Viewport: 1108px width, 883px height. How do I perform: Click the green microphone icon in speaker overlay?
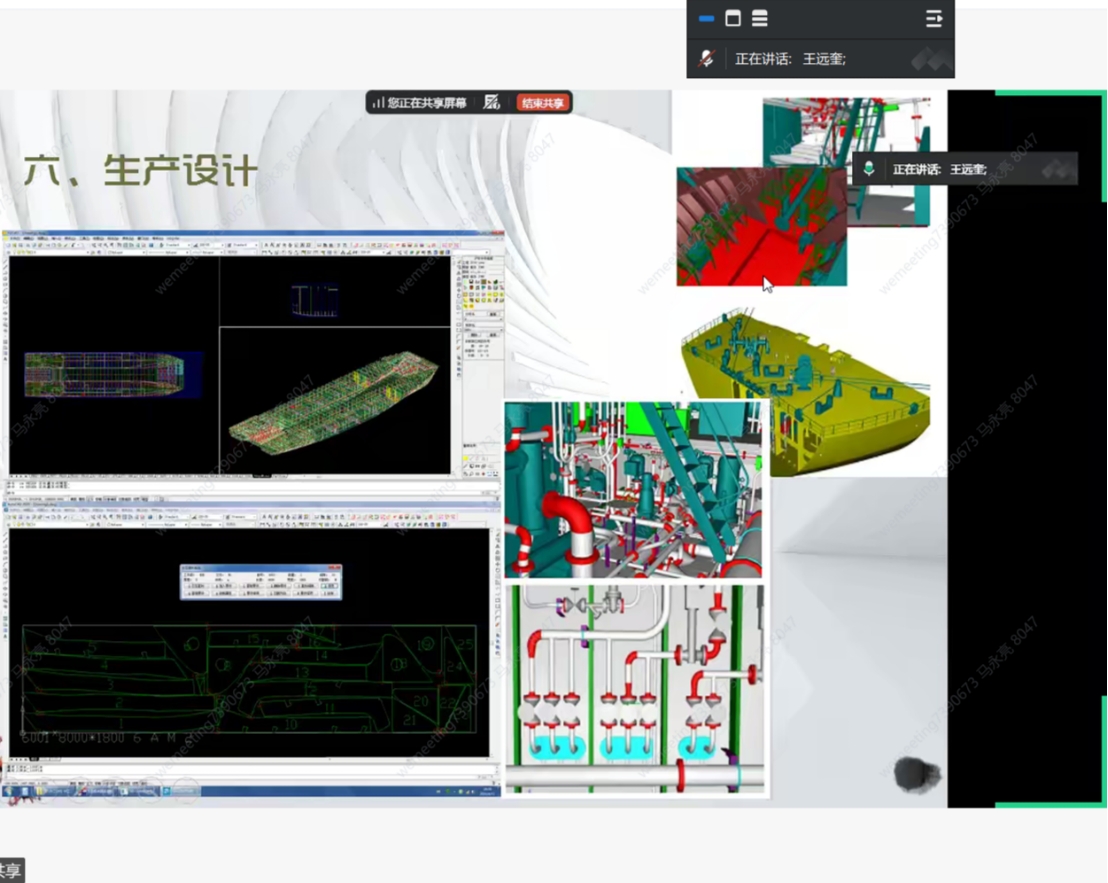[868, 169]
